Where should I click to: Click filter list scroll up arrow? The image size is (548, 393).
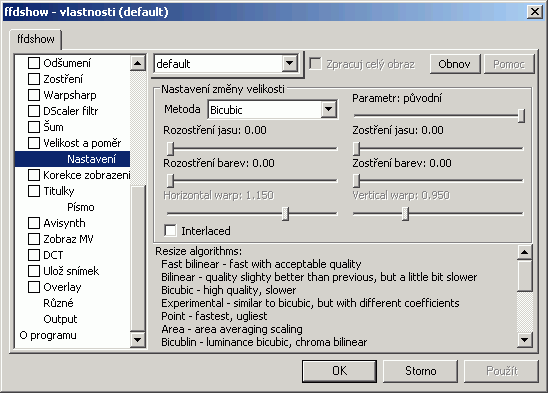[x=137, y=63]
